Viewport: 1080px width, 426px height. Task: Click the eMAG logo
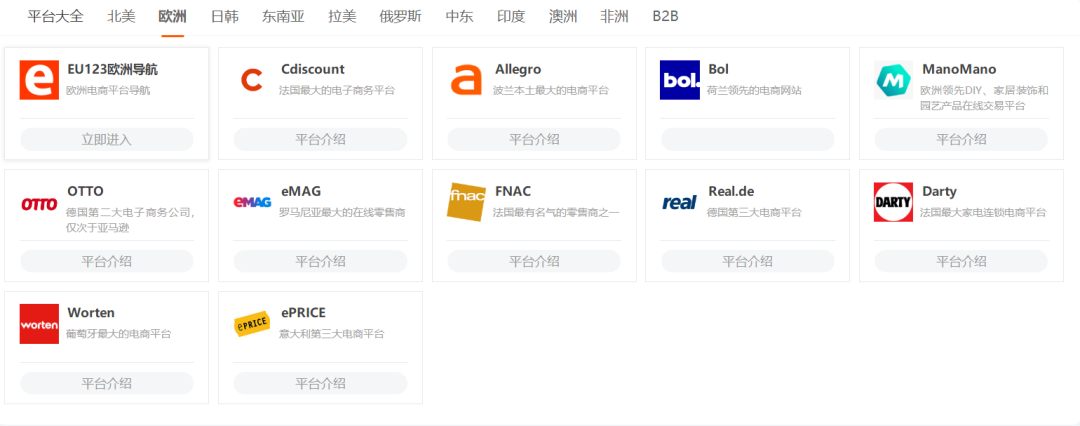(253, 203)
